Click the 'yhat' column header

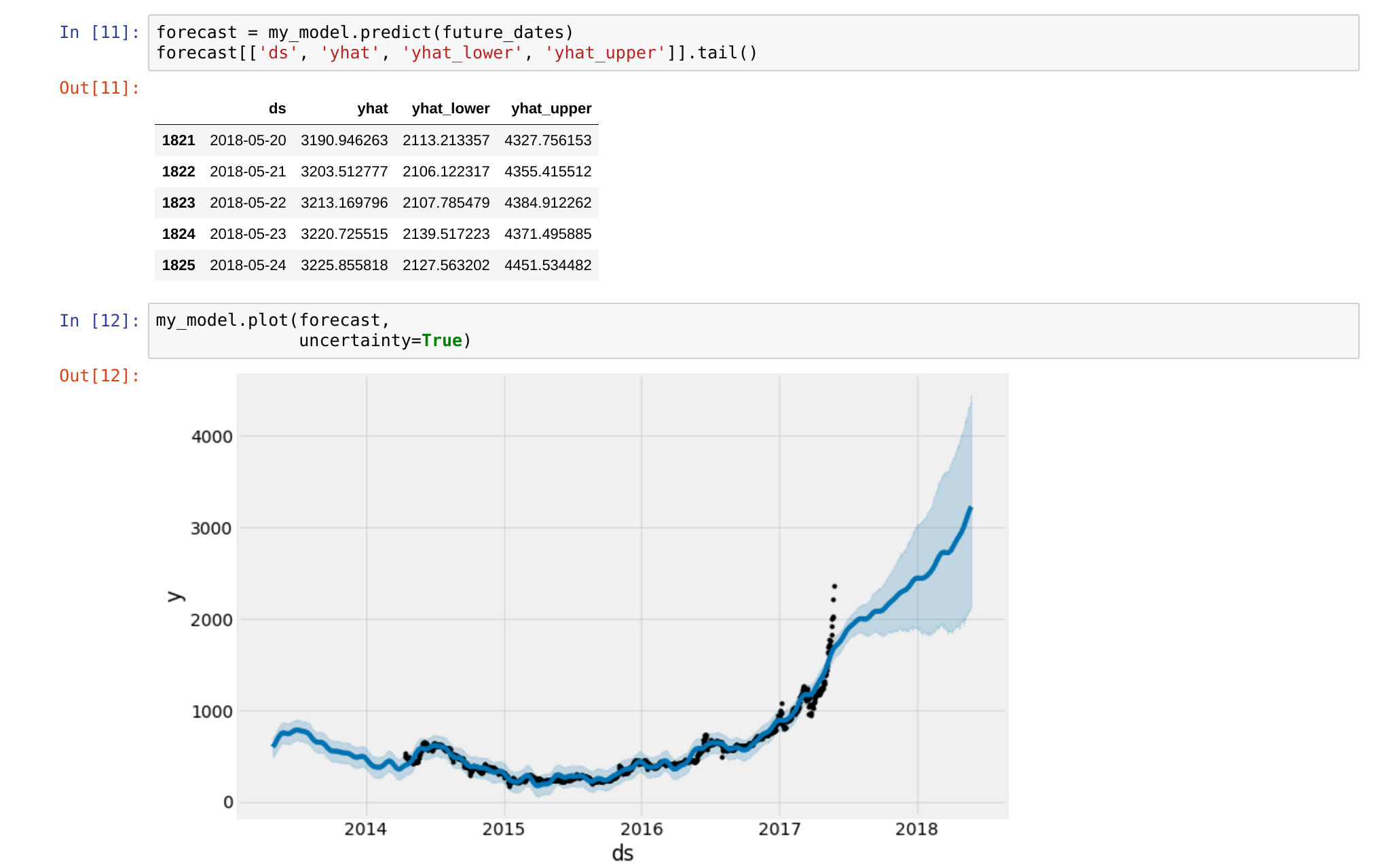[x=373, y=109]
